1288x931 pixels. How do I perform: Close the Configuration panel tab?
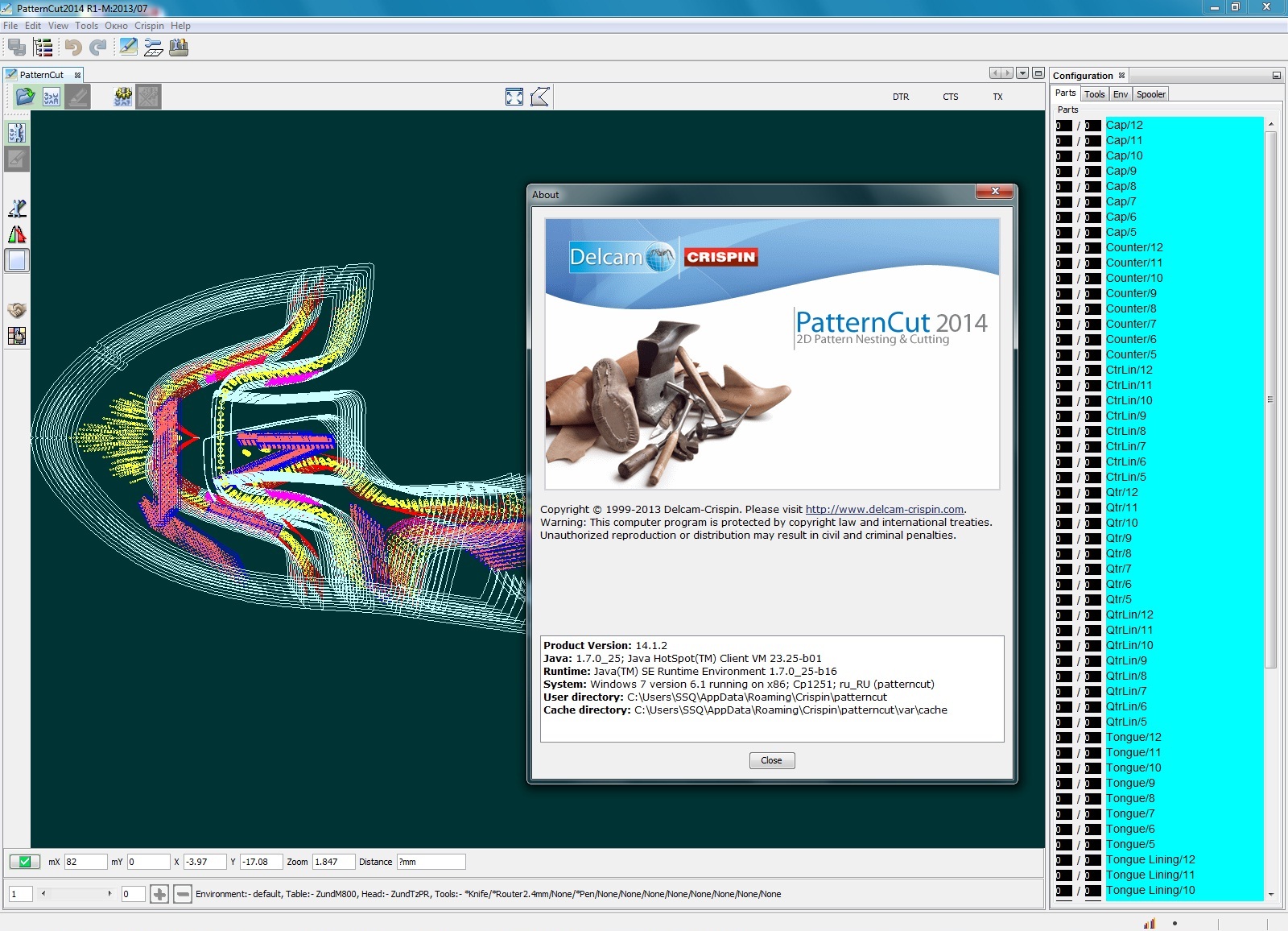pos(1121,75)
